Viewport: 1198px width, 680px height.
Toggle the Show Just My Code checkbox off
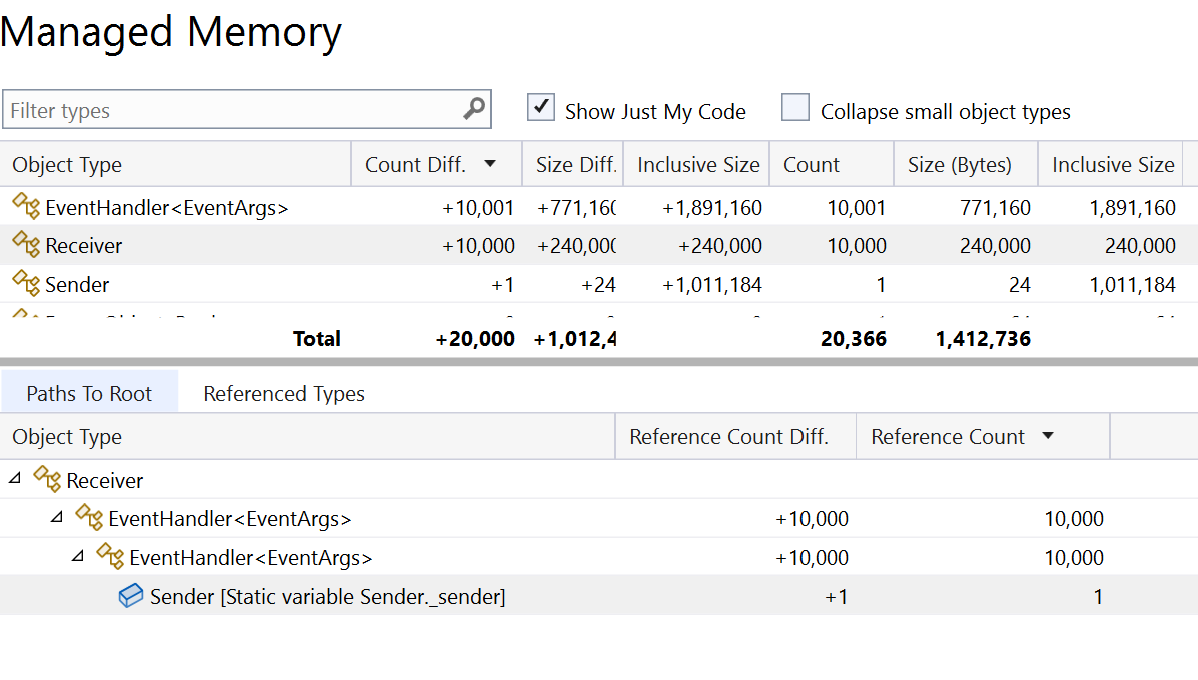540,107
